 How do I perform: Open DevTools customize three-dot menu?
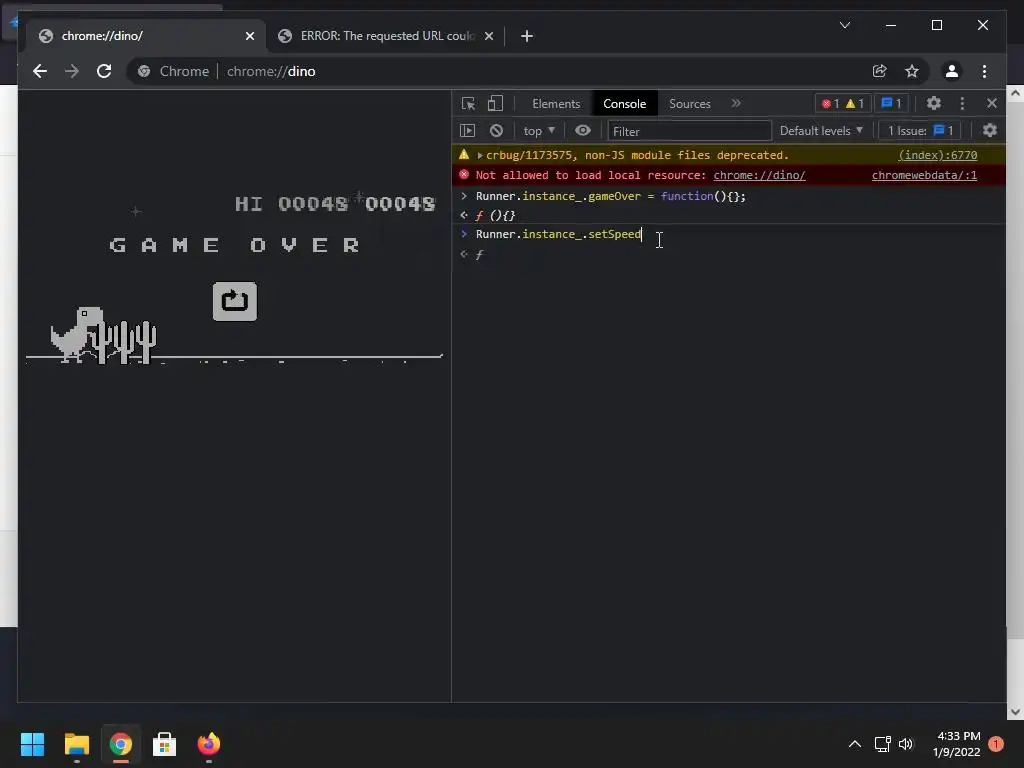coord(962,103)
